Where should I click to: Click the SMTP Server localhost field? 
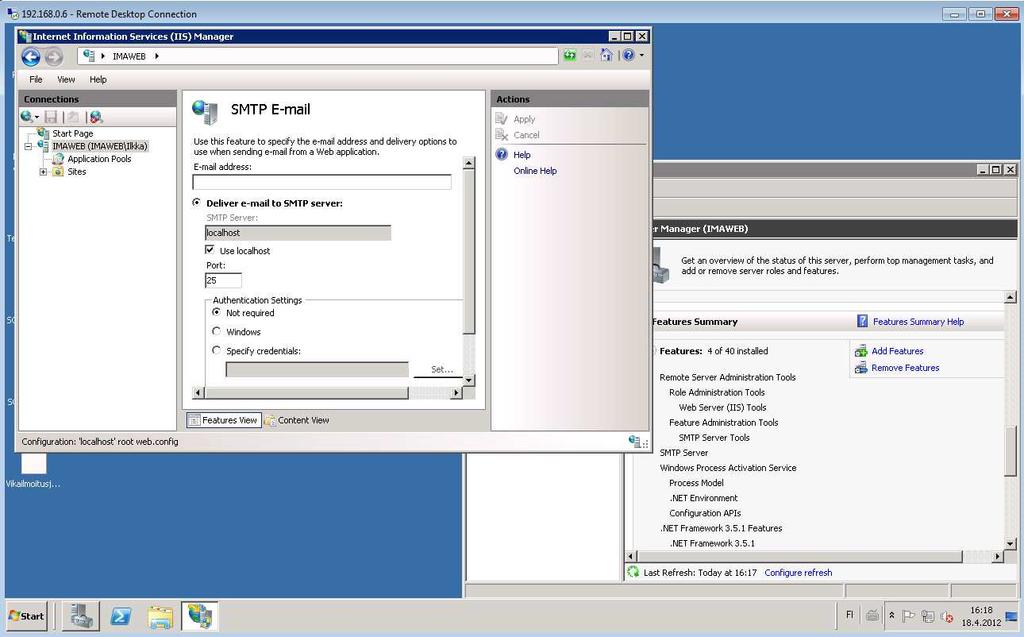(298, 233)
